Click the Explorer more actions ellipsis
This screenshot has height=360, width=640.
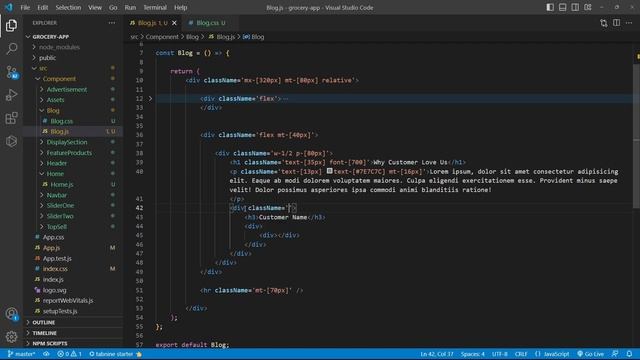[112, 23]
